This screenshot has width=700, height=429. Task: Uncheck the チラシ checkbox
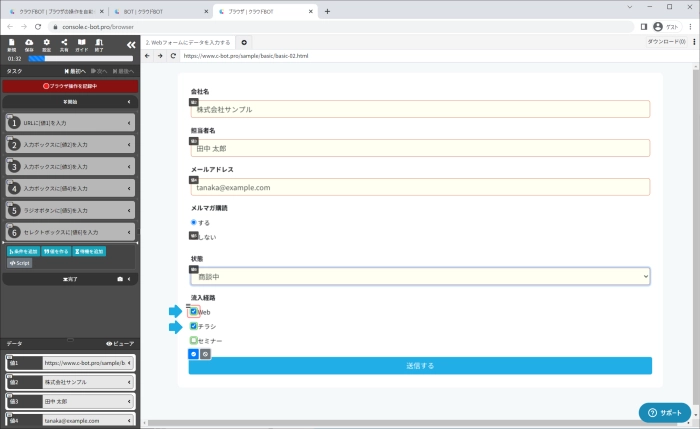pyautogui.click(x=194, y=326)
